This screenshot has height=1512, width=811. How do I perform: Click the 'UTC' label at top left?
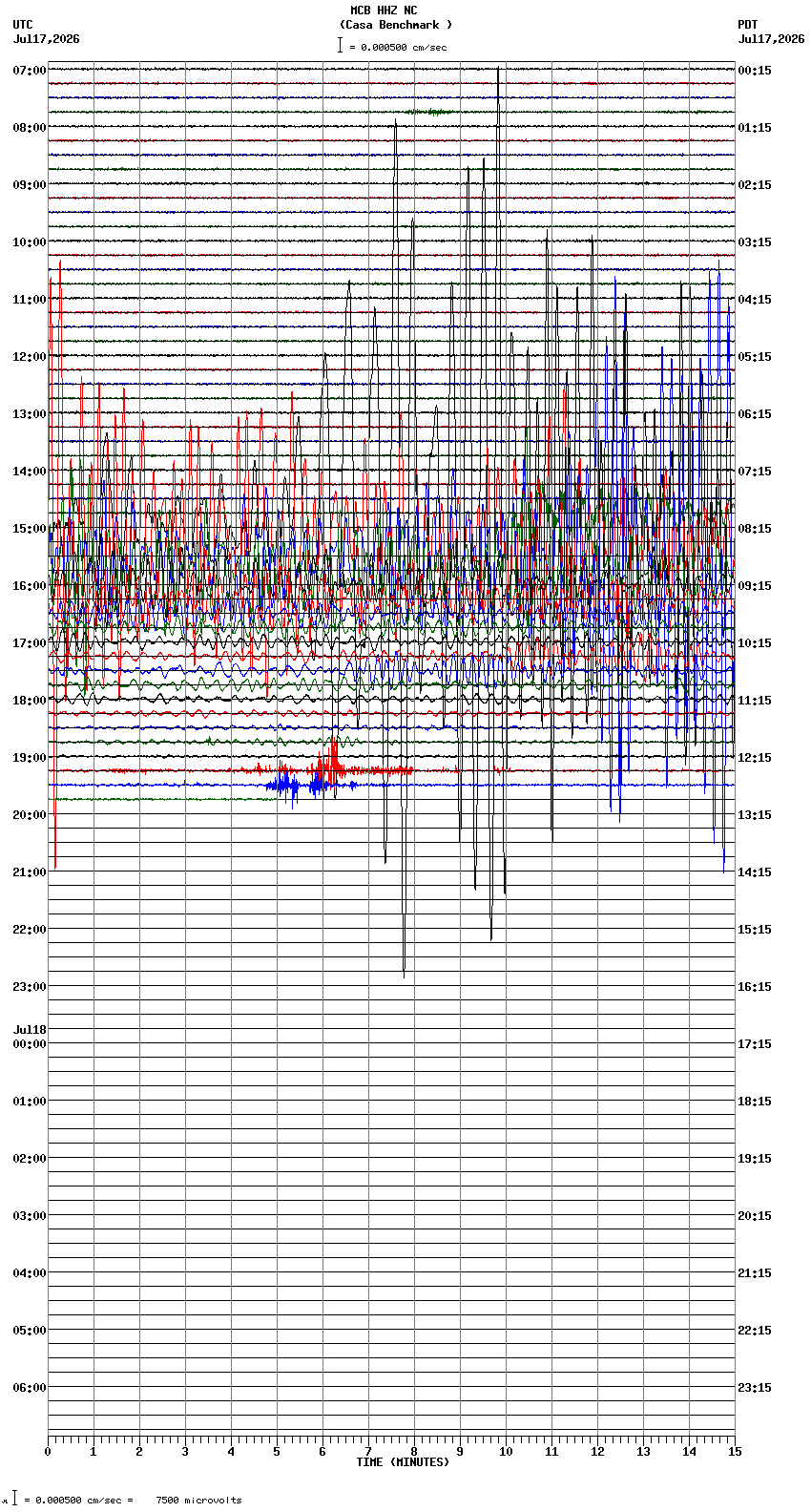(x=23, y=25)
